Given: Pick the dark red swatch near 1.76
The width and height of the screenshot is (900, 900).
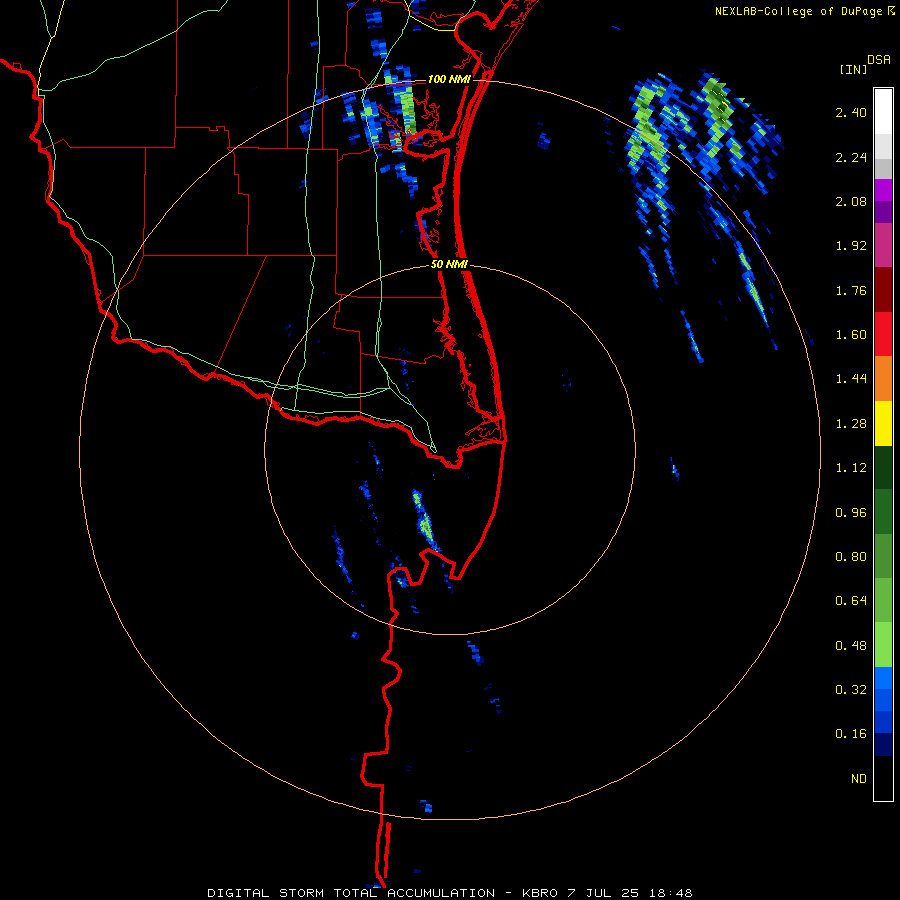Looking at the screenshot, I should click(x=883, y=290).
